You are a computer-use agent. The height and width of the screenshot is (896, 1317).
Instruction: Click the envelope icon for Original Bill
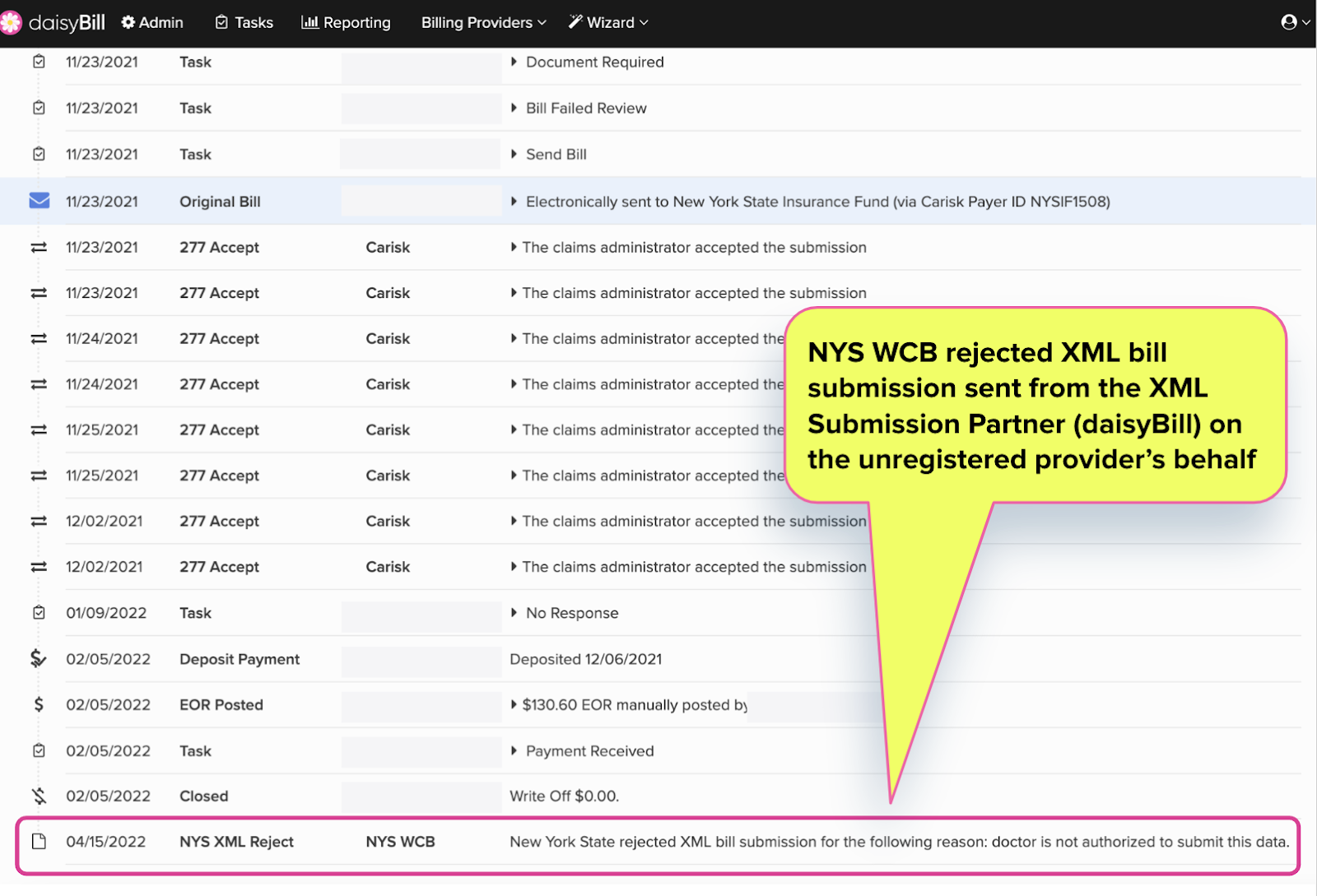39,201
